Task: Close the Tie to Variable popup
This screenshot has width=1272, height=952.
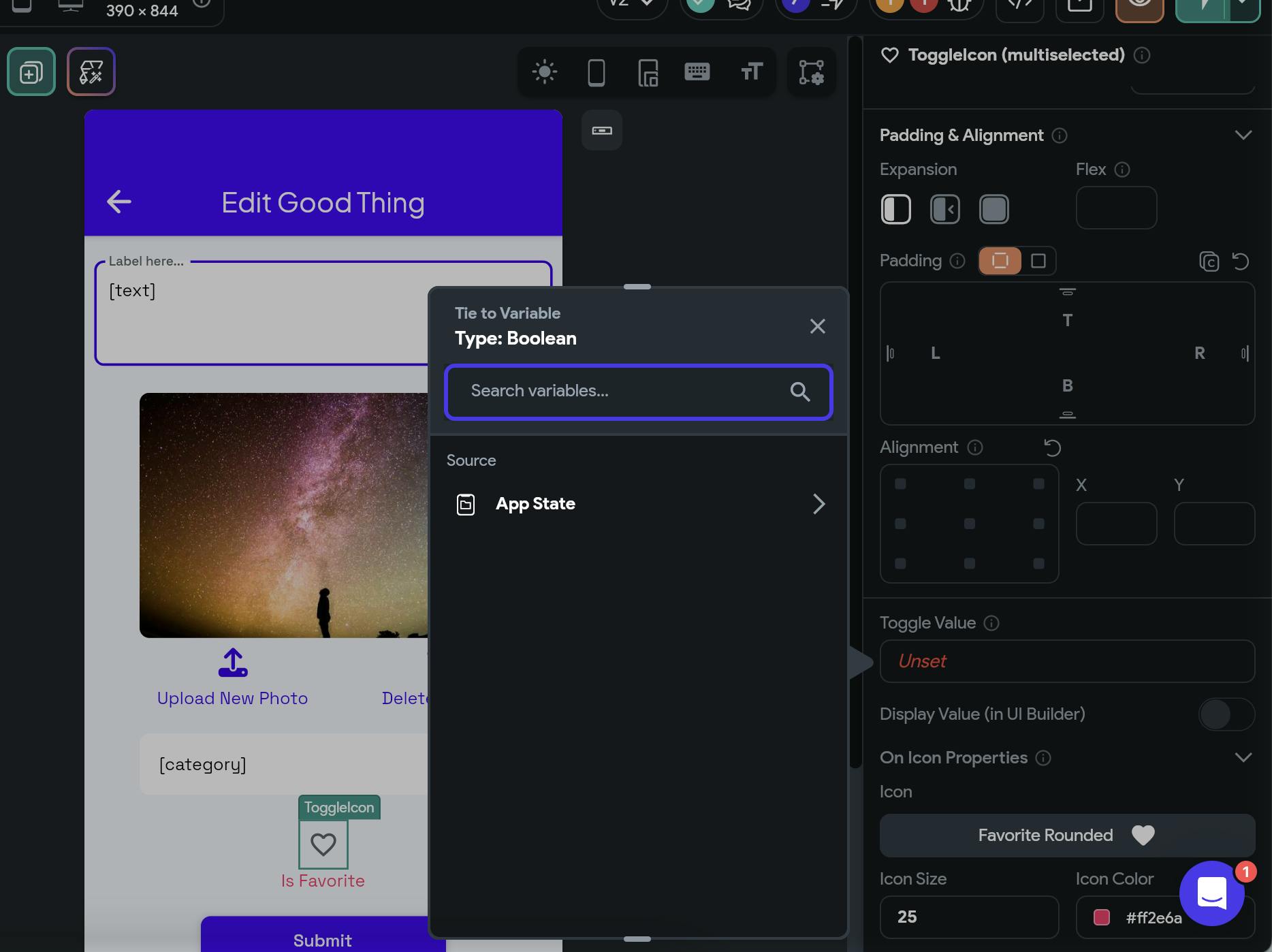Action: pyautogui.click(x=818, y=326)
